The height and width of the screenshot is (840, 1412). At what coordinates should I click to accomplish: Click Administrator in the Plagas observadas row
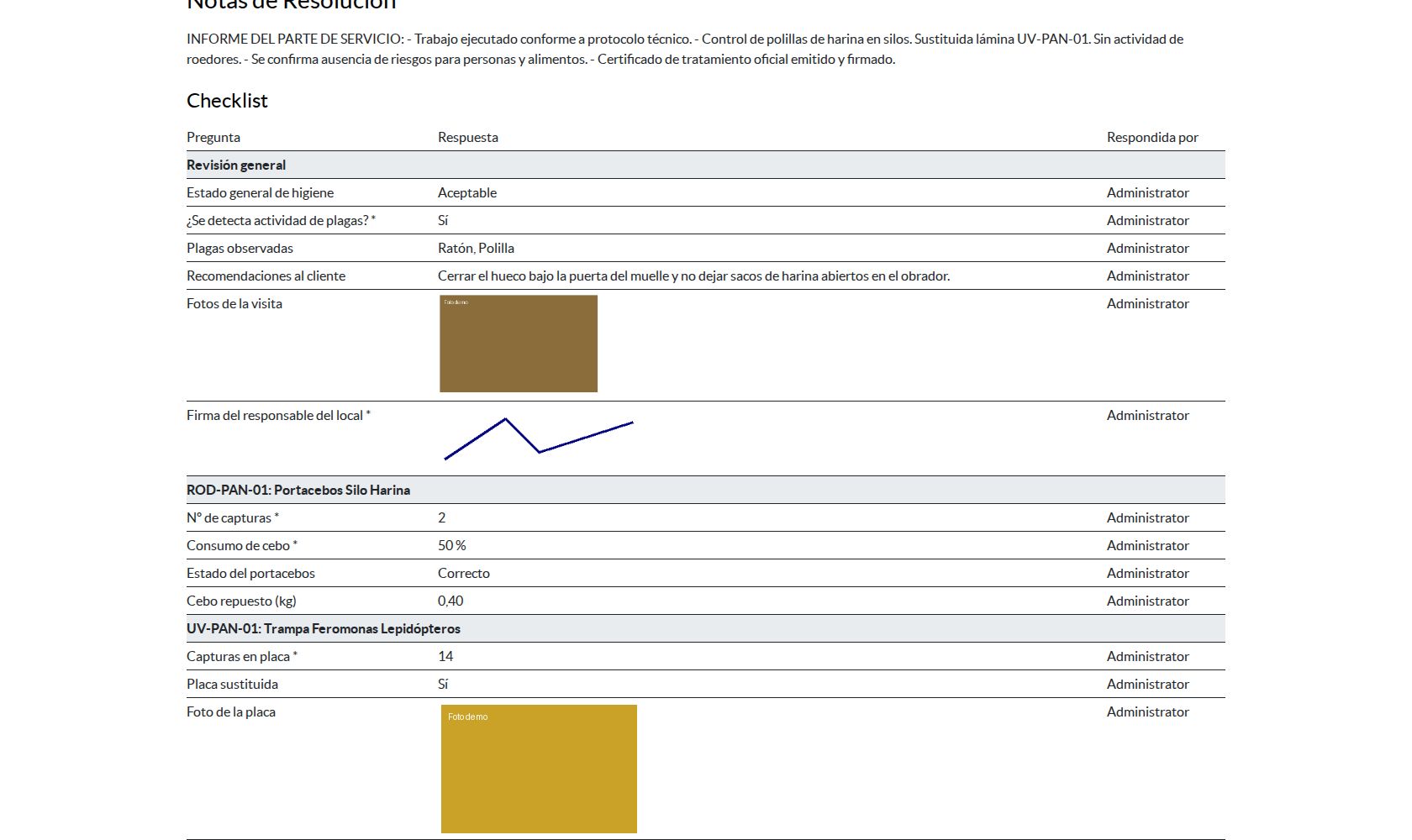click(1148, 248)
